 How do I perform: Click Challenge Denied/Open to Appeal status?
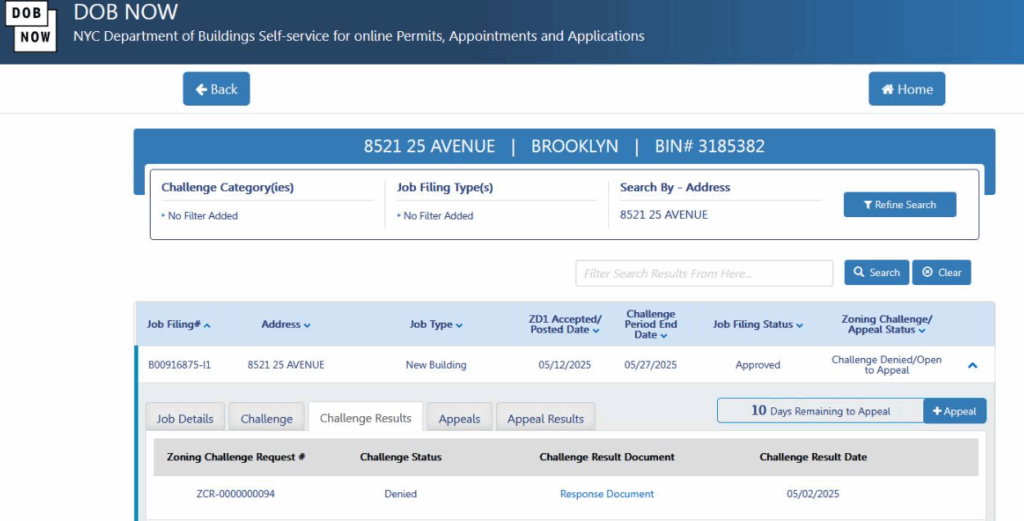click(x=886, y=365)
